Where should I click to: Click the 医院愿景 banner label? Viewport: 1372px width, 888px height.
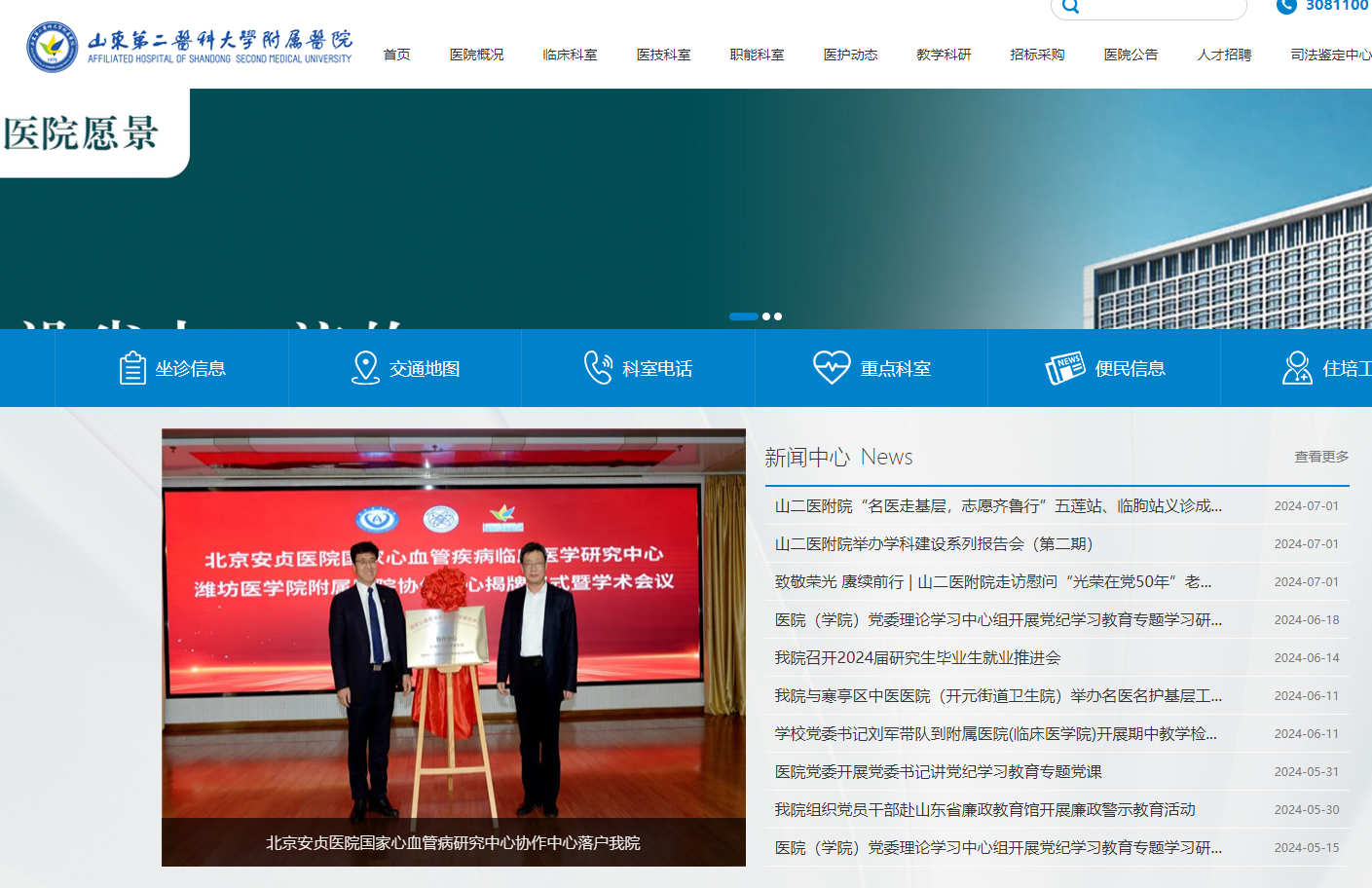click(81, 133)
